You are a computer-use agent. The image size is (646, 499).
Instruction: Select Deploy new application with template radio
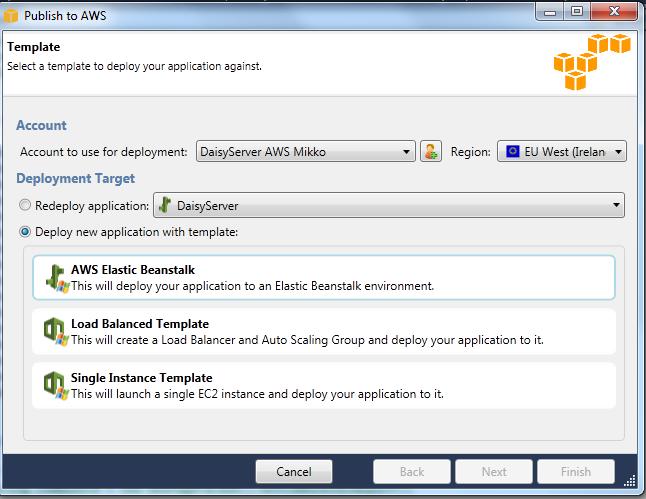pyautogui.click(x=25, y=232)
